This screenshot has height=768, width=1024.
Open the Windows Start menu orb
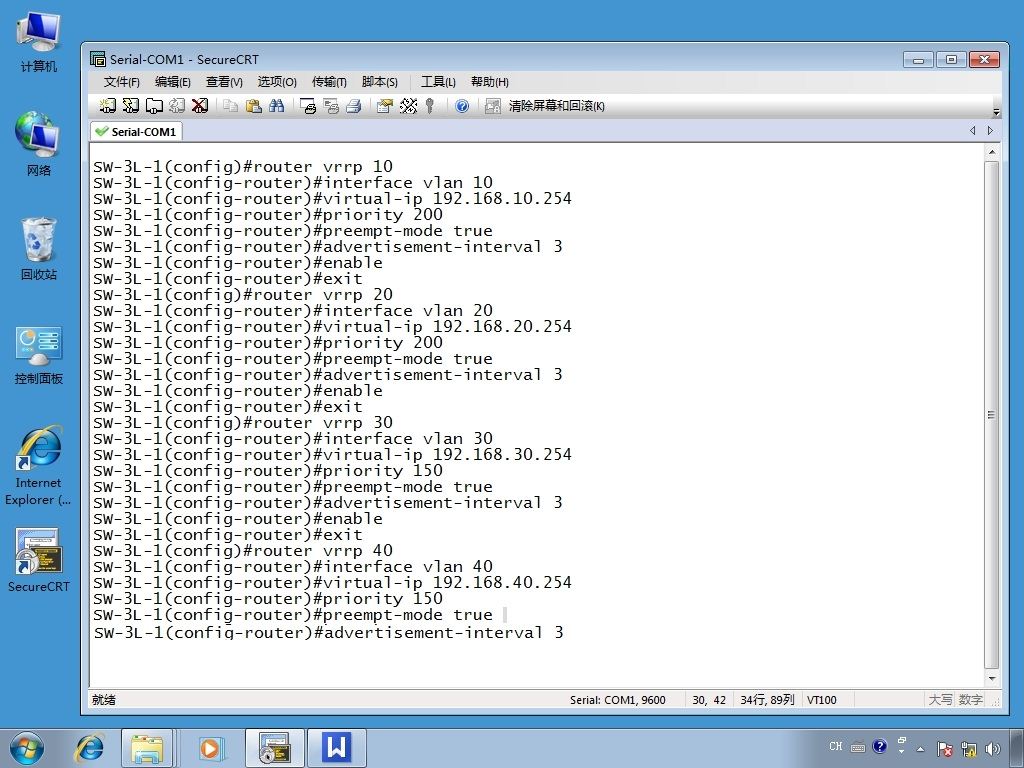[x=27, y=748]
